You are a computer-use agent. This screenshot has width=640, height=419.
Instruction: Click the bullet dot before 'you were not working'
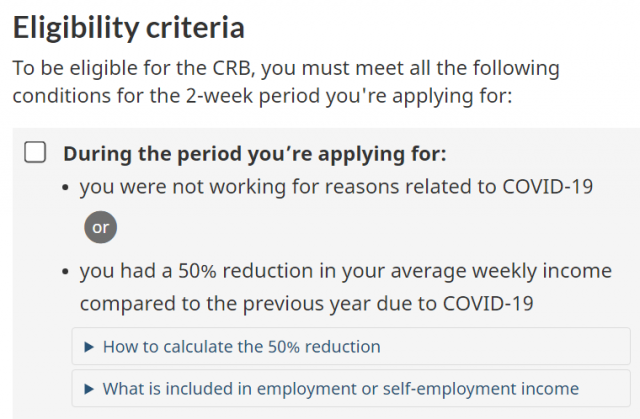pyautogui.click(x=65, y=188)
